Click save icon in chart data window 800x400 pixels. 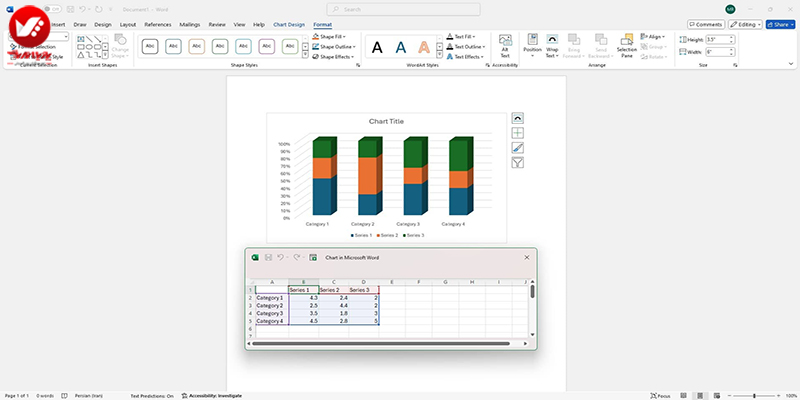[268, 258]
